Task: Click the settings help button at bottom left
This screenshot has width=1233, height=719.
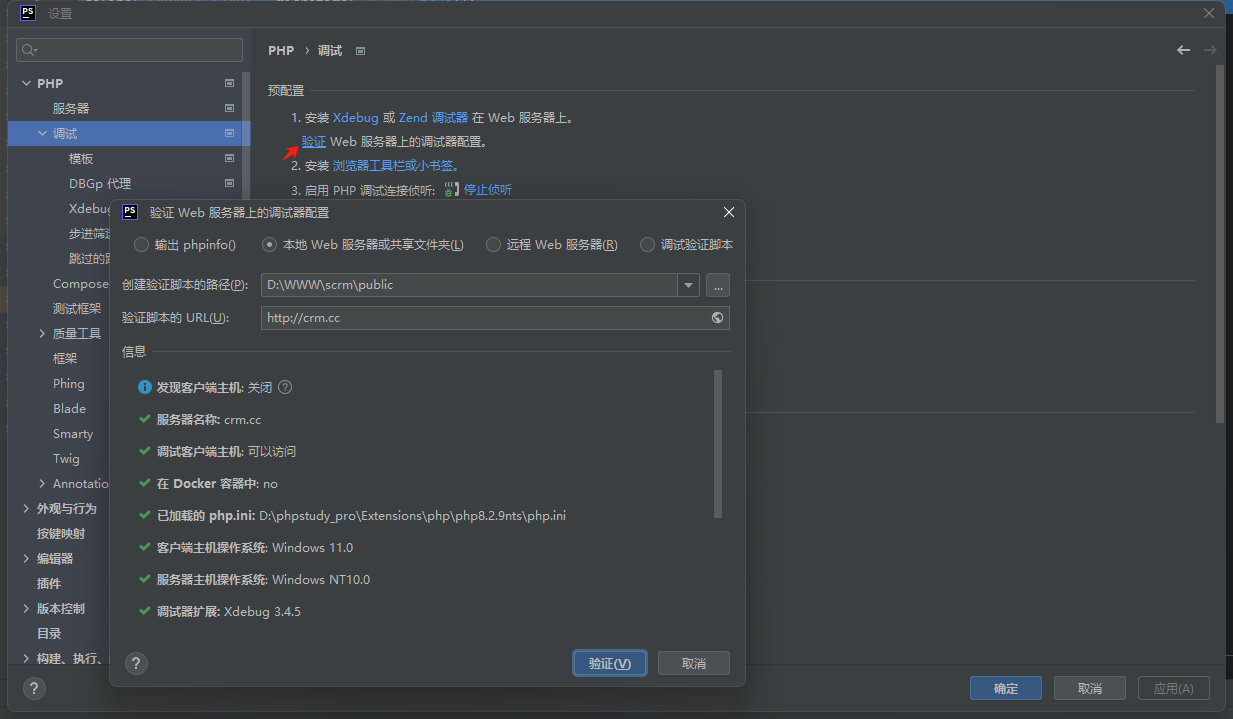Action: click(x=33, y=688)
